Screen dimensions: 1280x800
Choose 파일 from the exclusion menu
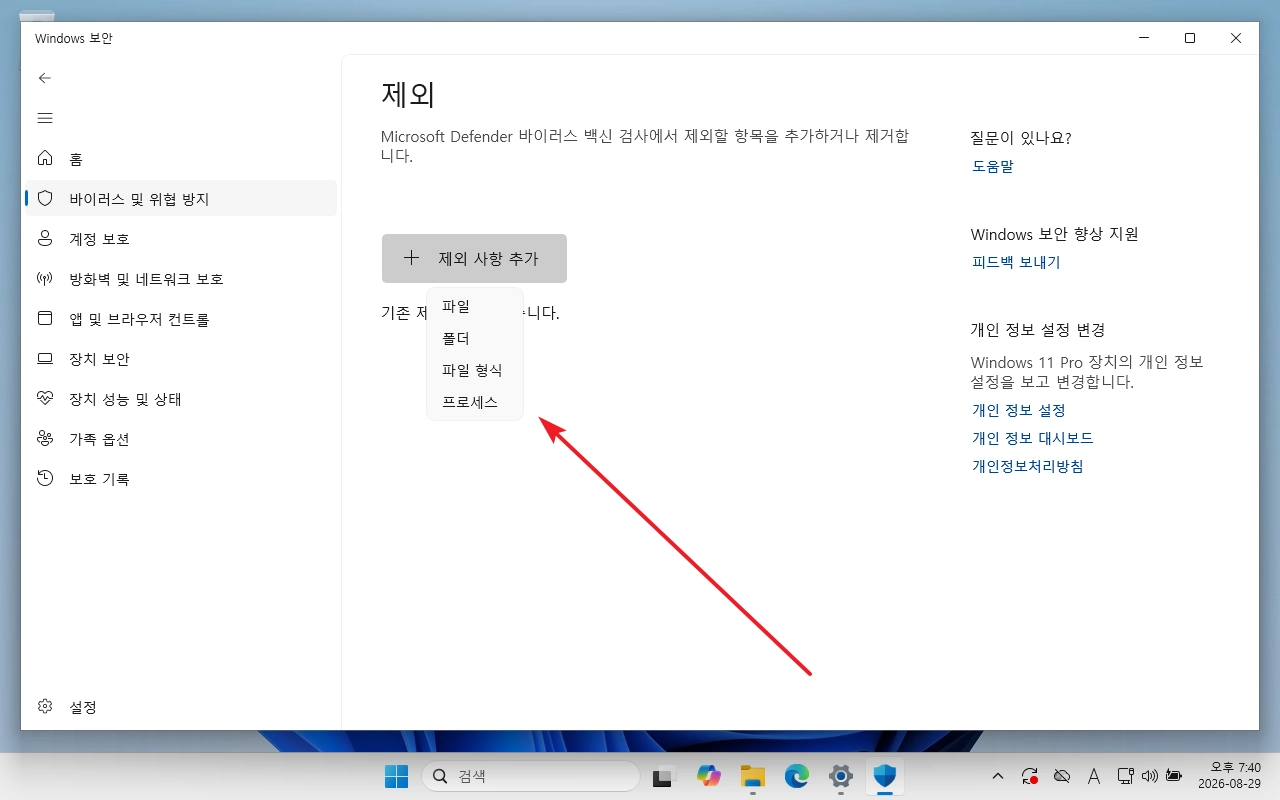click(x=474, y=306)
